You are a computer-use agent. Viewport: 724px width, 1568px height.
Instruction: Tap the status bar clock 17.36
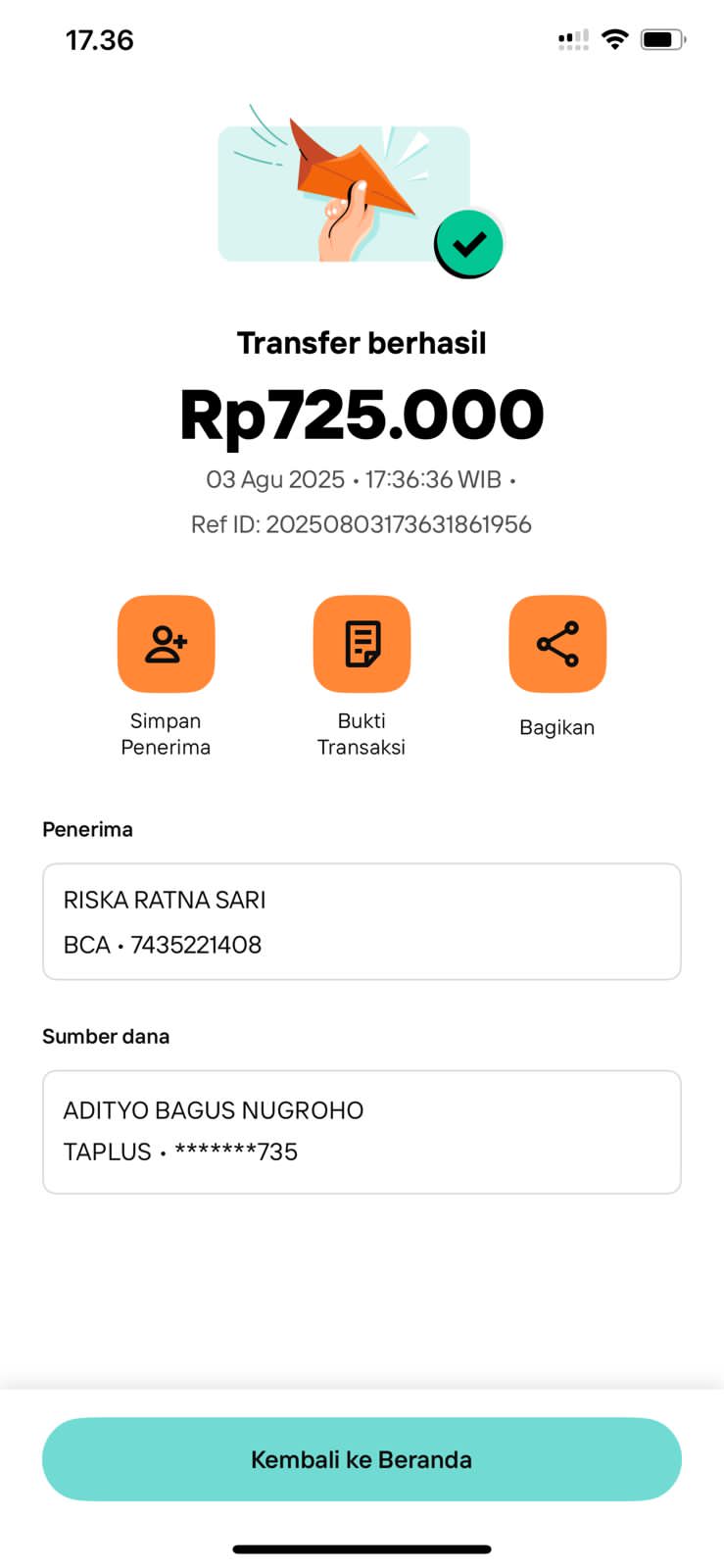(99, 40)
